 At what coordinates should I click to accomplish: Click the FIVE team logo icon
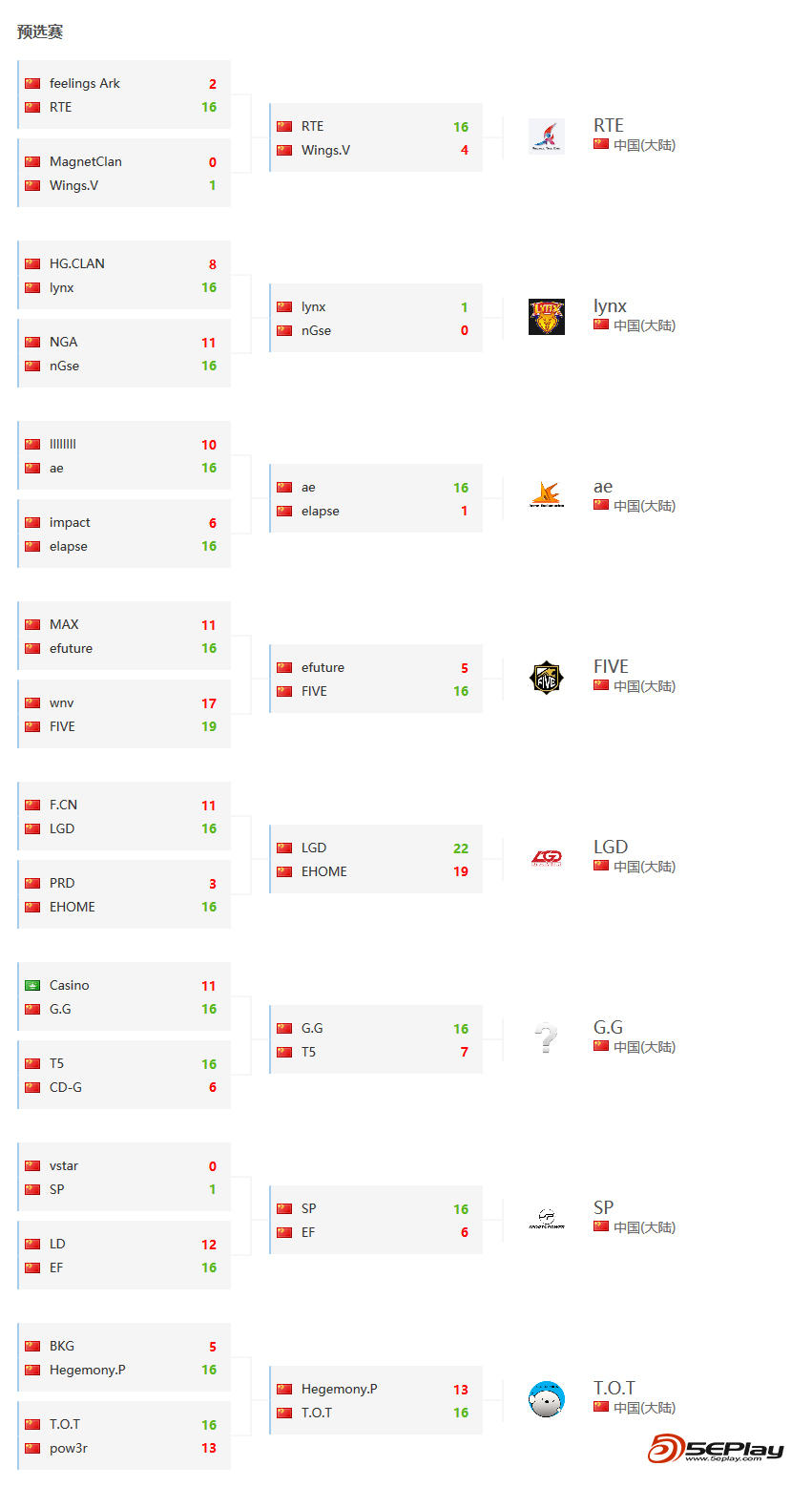tap(547, 678)
